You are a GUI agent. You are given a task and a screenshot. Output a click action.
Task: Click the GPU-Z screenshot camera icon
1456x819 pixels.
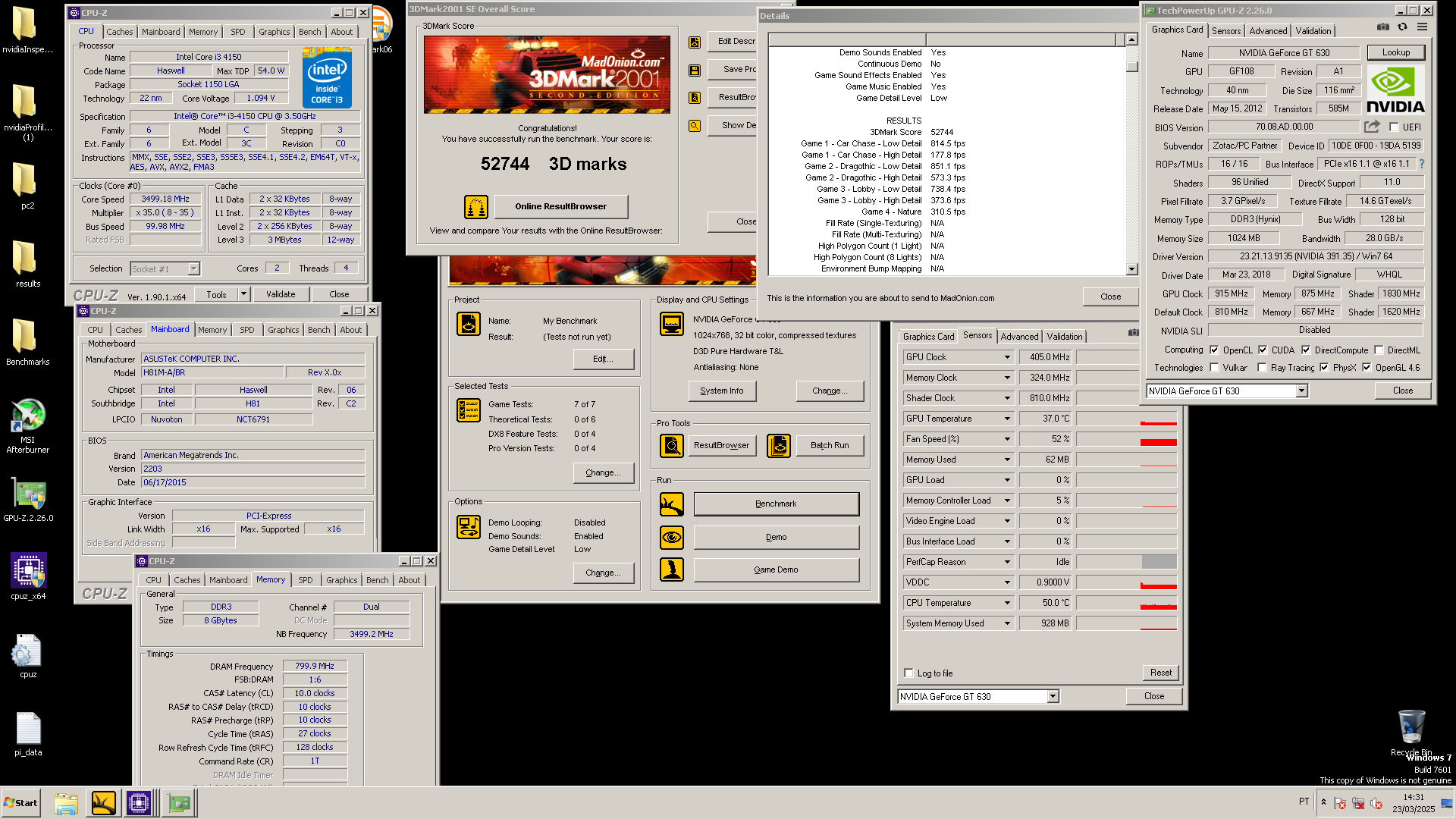1383,27
